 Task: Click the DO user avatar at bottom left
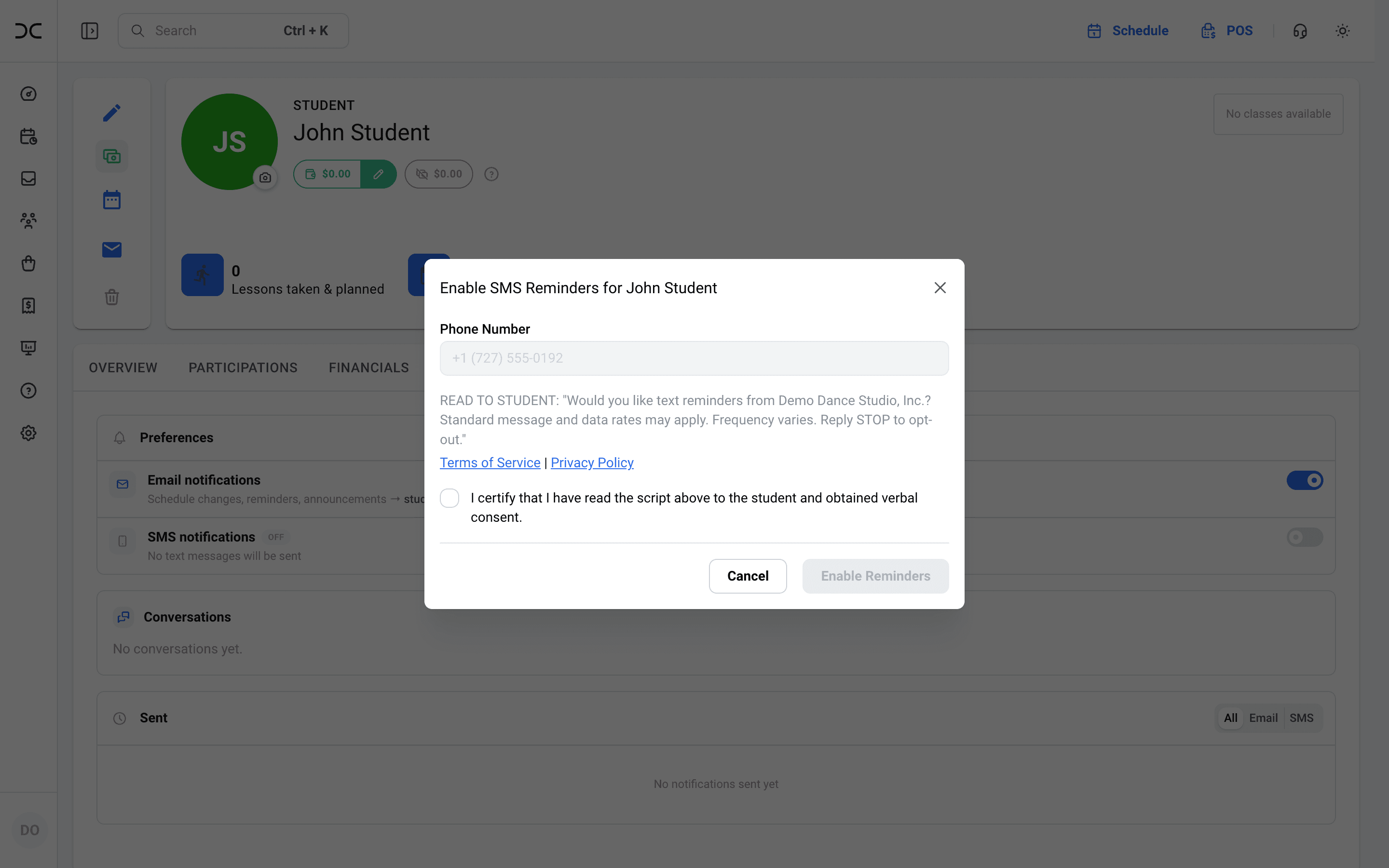pos(30,830)
